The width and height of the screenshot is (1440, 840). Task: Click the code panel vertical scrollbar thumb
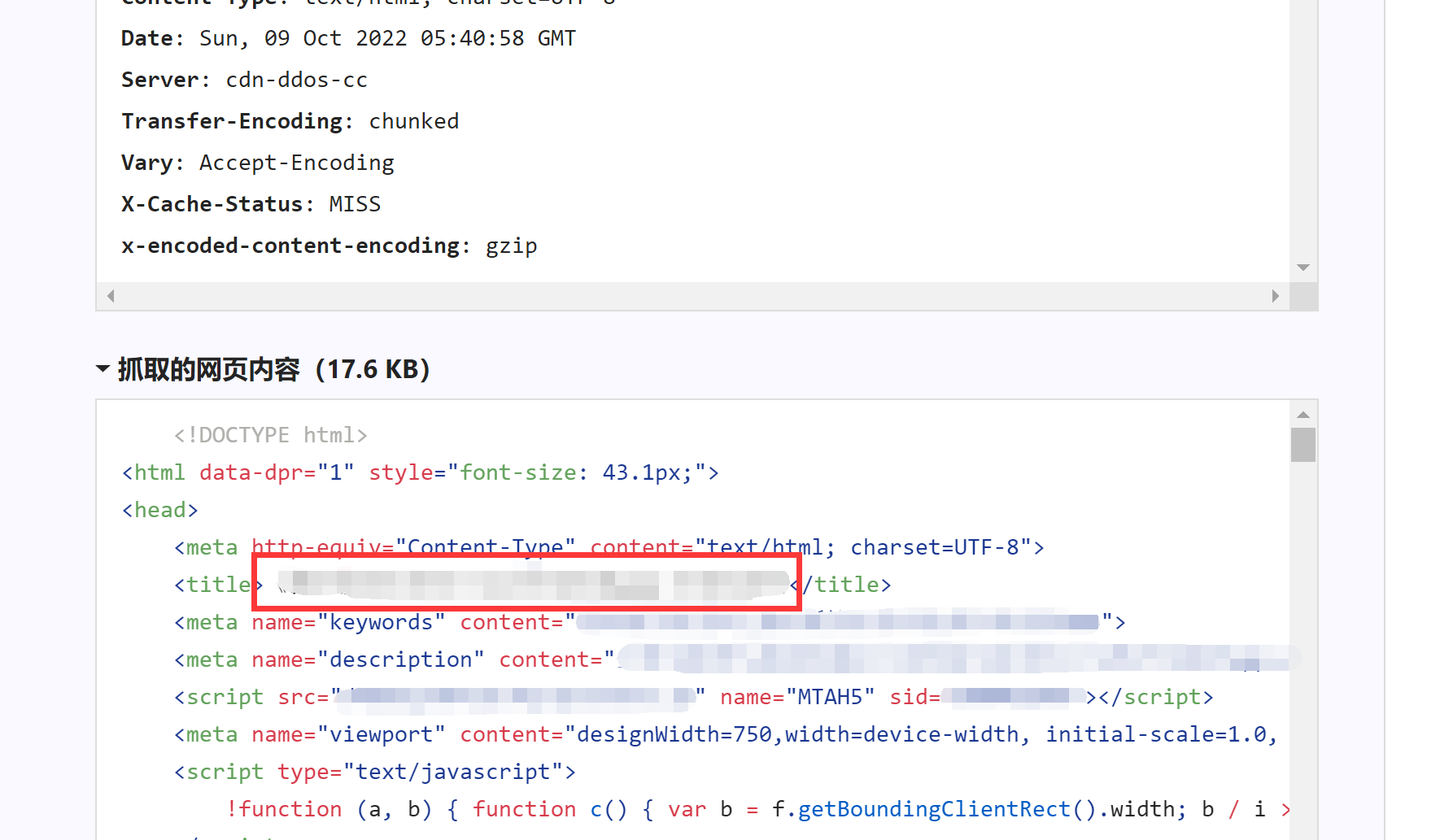(x=1303, y=445)
